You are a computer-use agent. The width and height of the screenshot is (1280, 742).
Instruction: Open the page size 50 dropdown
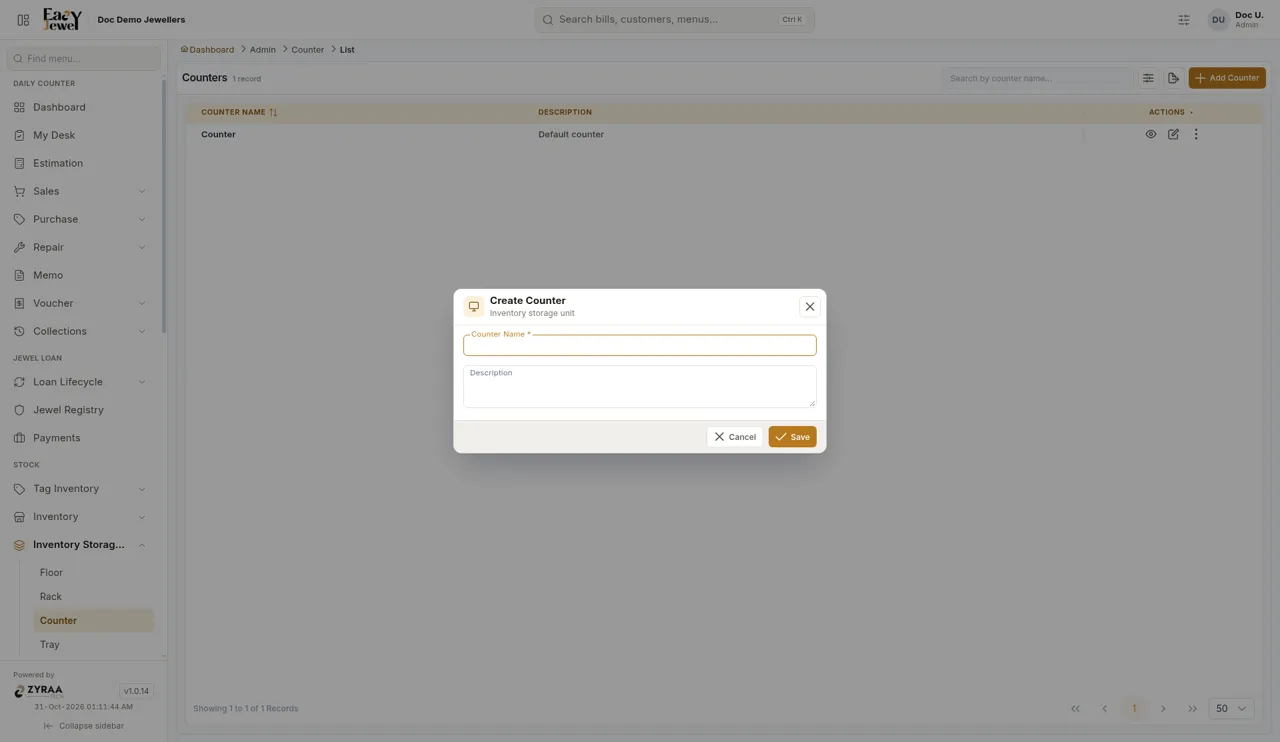[1231, 709]
